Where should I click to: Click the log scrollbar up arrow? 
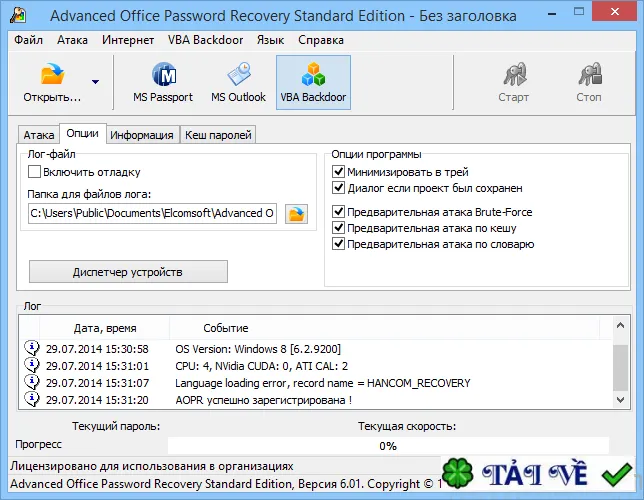click(x=621, y=325)
